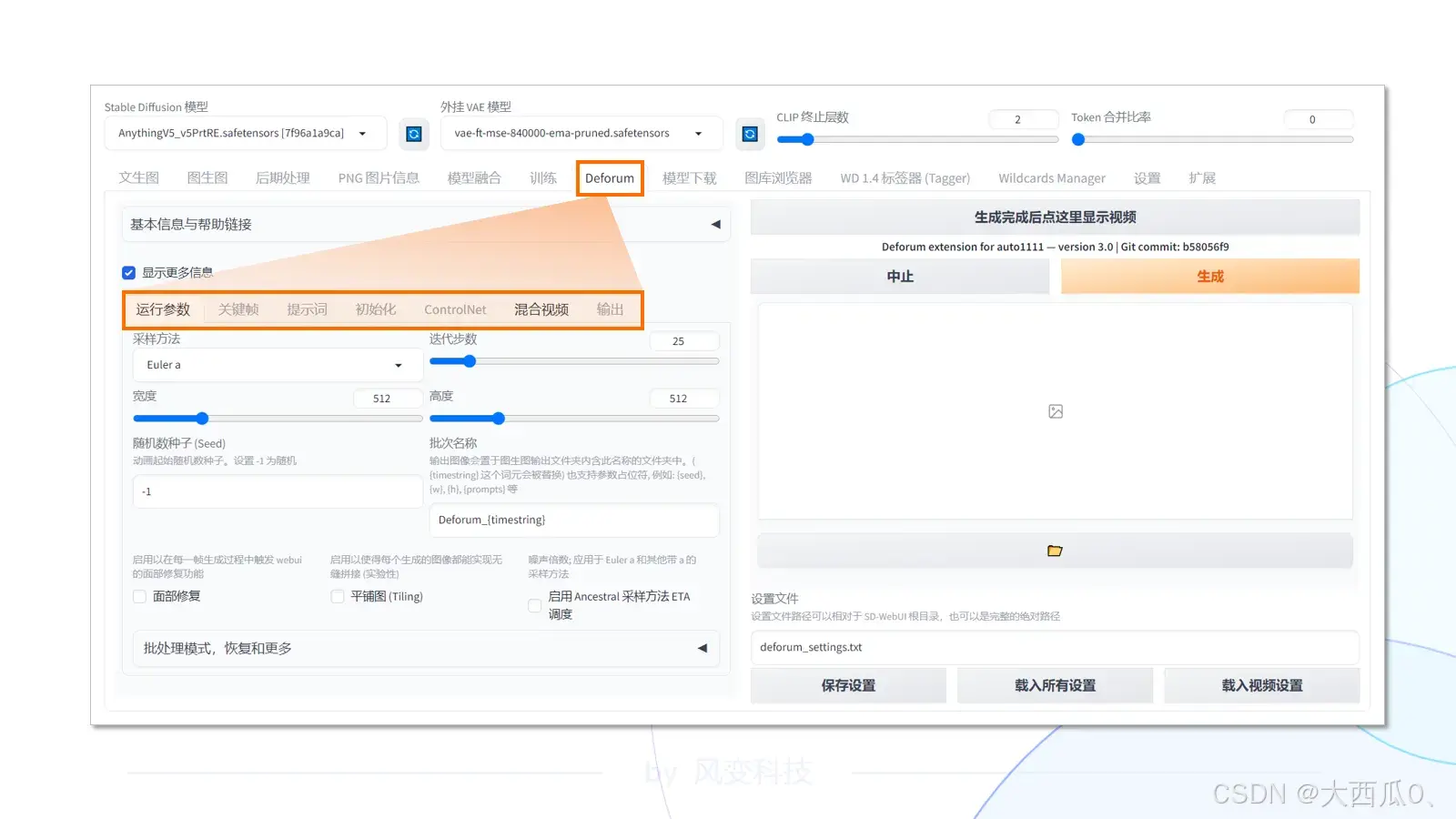
Task: Toggle the 显示更多信息 checkbox
Action: click(129, 273)
